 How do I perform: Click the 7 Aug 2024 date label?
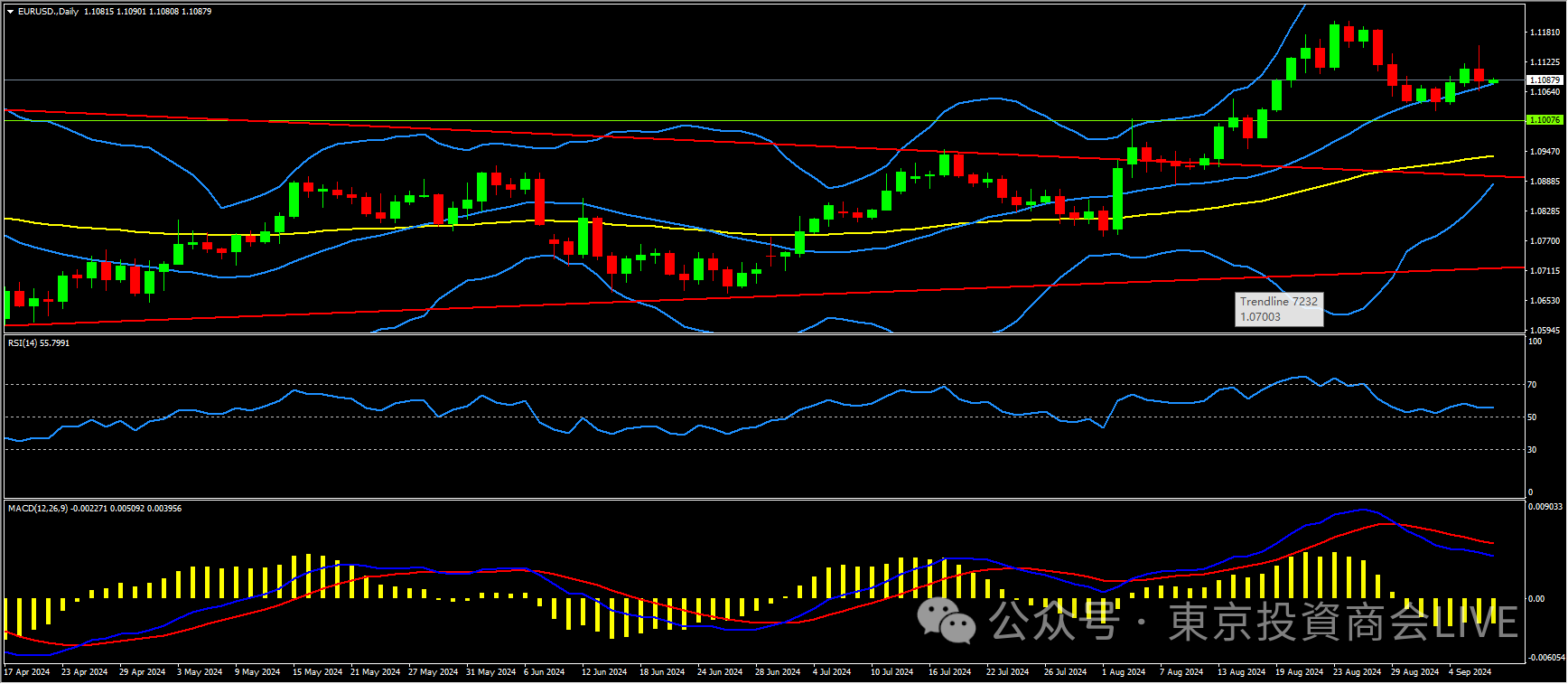click(1181, 672)
